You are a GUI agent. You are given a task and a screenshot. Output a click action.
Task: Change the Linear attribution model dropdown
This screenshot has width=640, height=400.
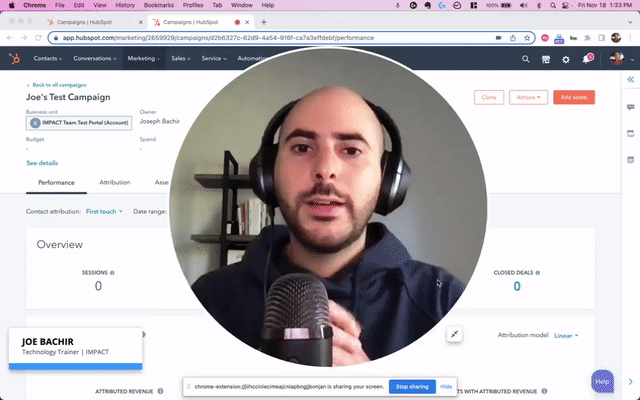click(x=566, y=336)
